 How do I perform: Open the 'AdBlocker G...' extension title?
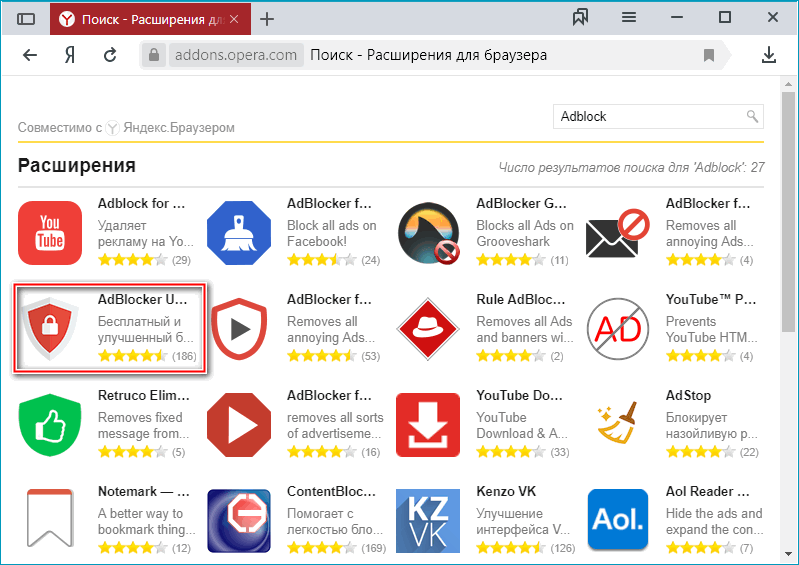click(x=521, y=203)
